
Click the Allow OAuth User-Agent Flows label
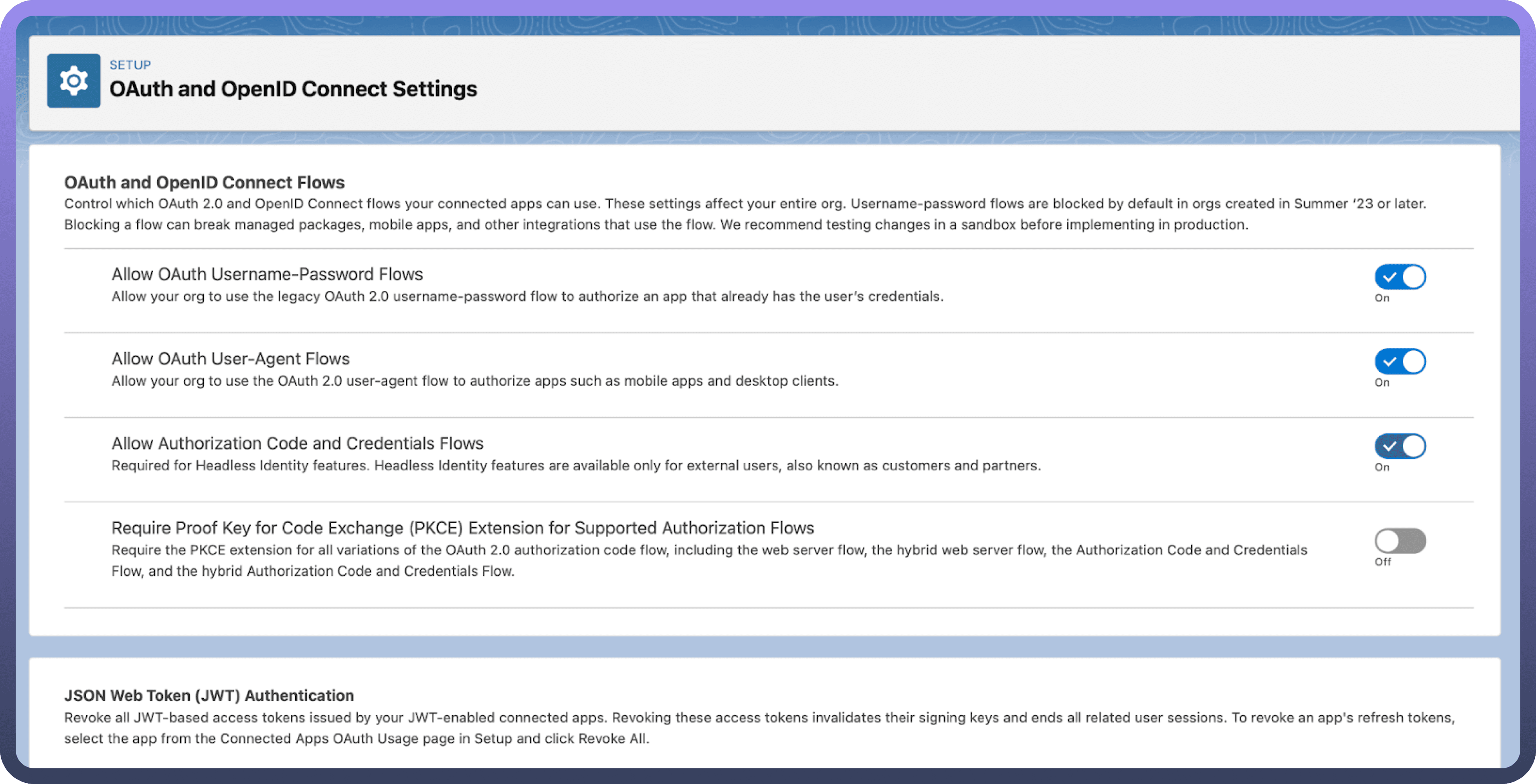[230, 359]
